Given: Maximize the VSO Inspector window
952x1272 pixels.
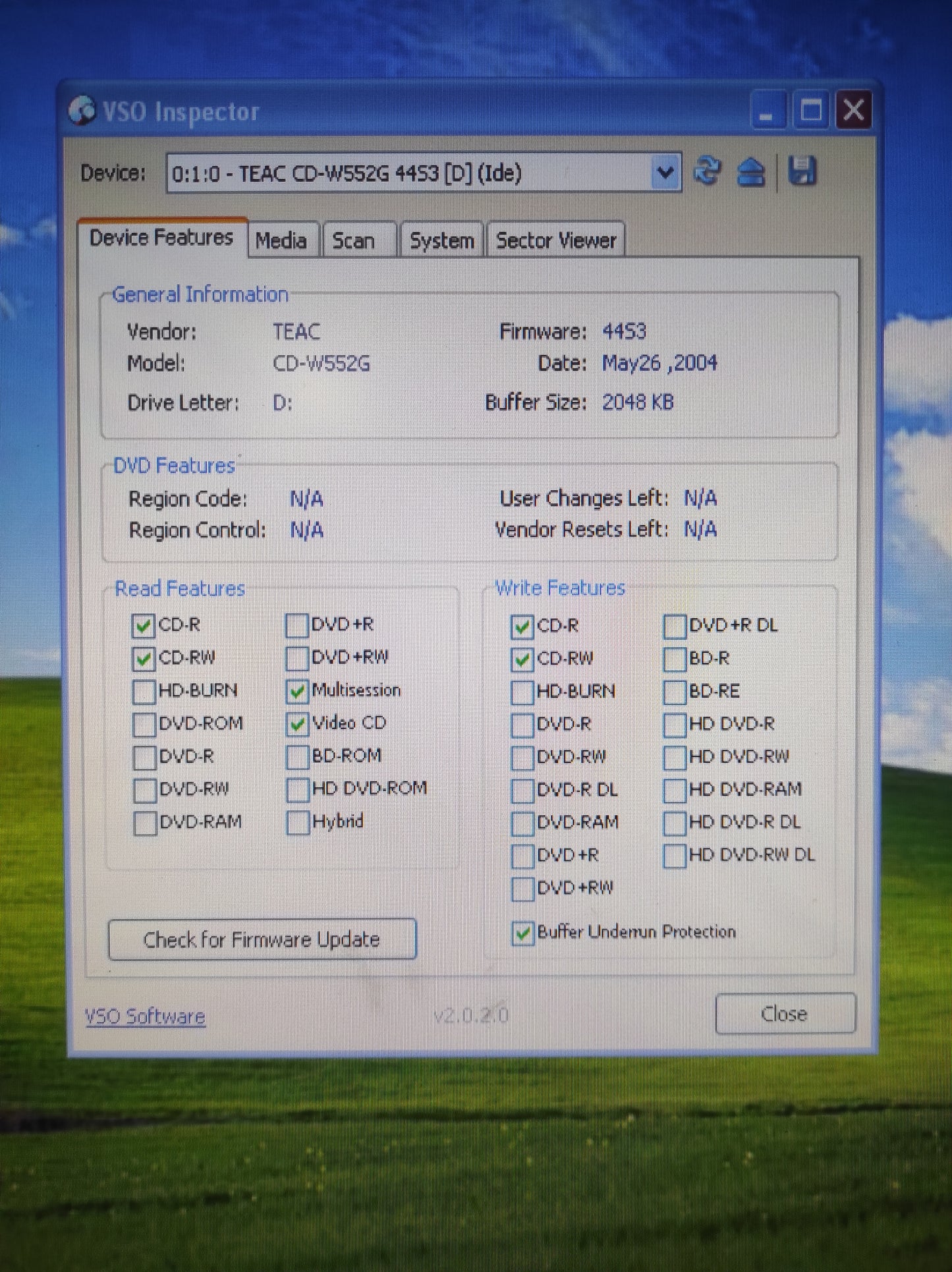Looking at the screenshot, I should point(810,111).
